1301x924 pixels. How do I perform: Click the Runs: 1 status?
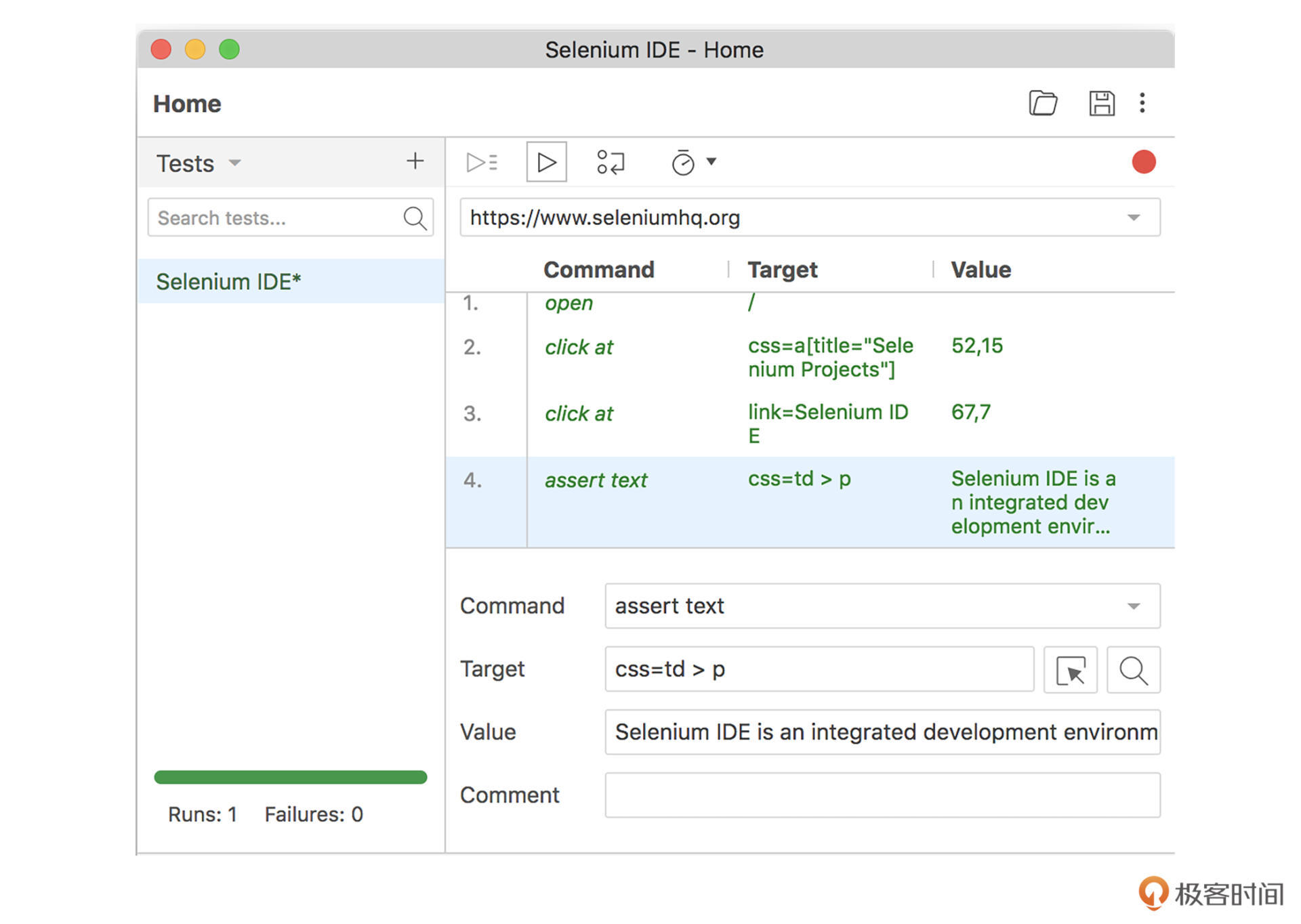click(202, 814)
